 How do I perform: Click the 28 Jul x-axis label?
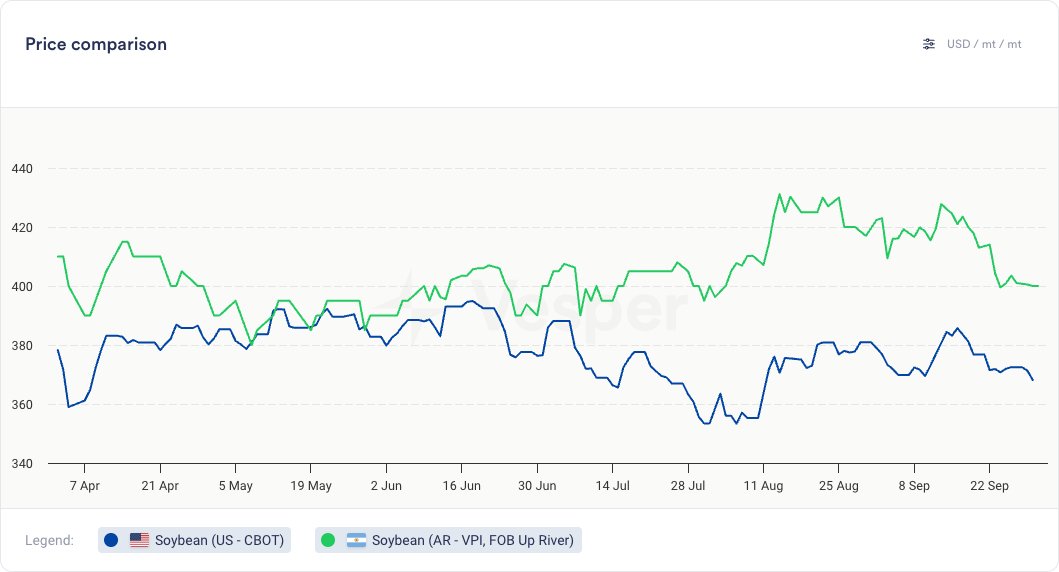pos(687,486)
